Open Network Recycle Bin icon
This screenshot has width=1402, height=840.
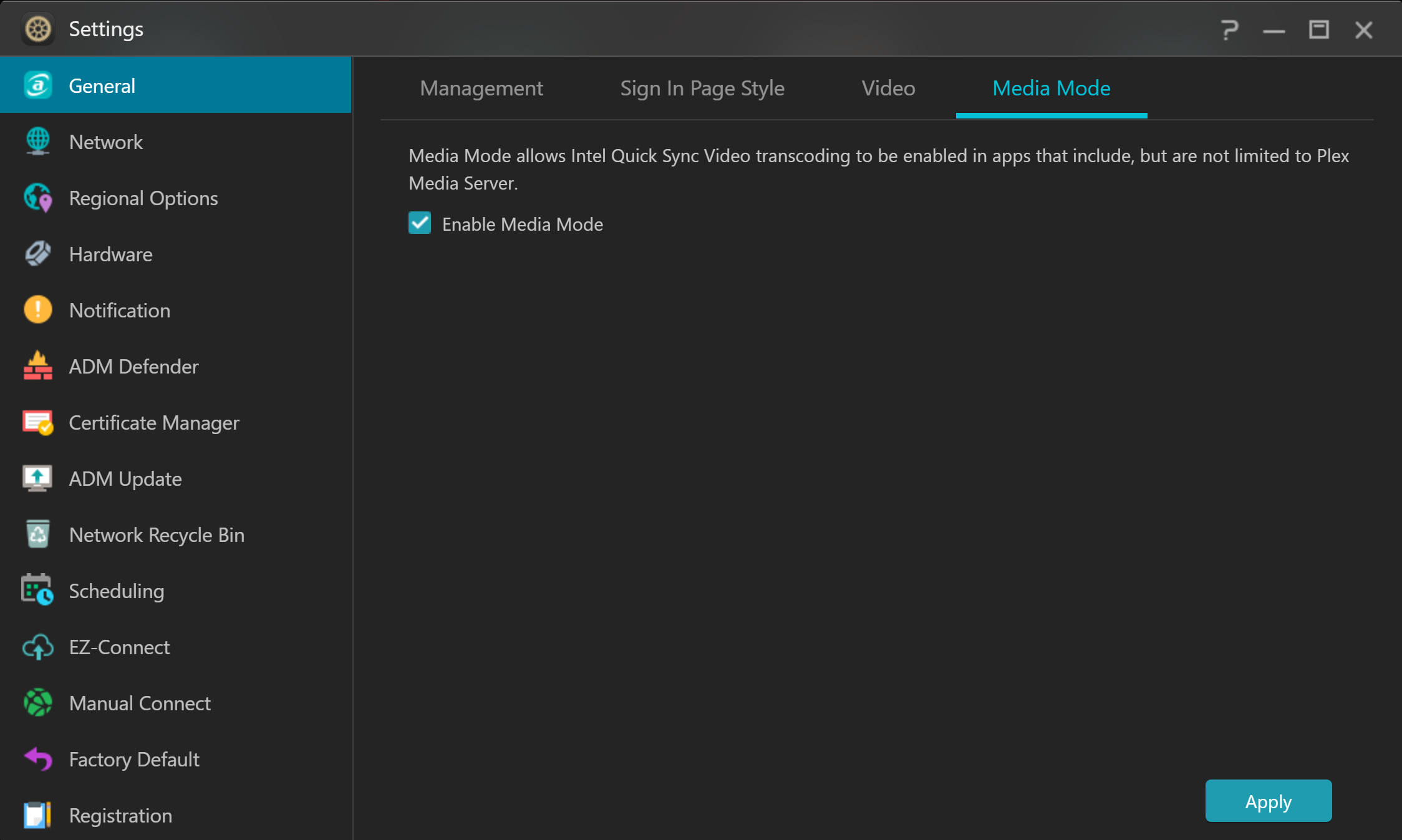coord(38,534)
